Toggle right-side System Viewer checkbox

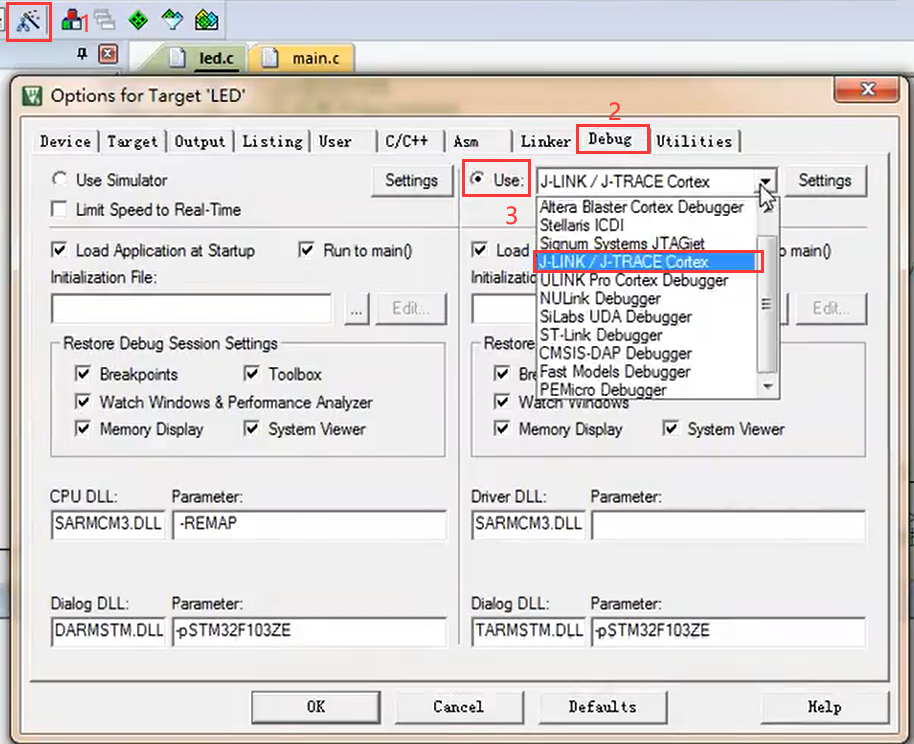coord(670,429)
